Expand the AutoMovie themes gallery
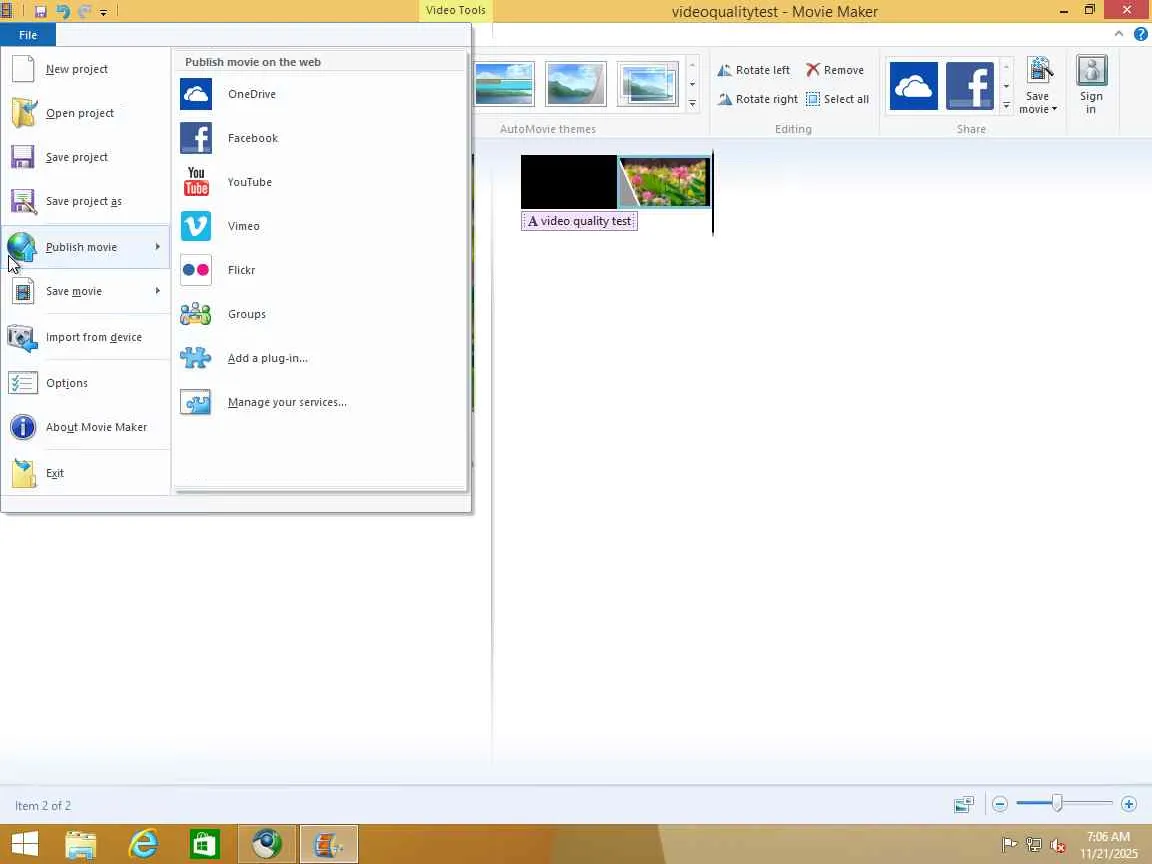Screen dimensions: 1152x864 pos(692,104)
